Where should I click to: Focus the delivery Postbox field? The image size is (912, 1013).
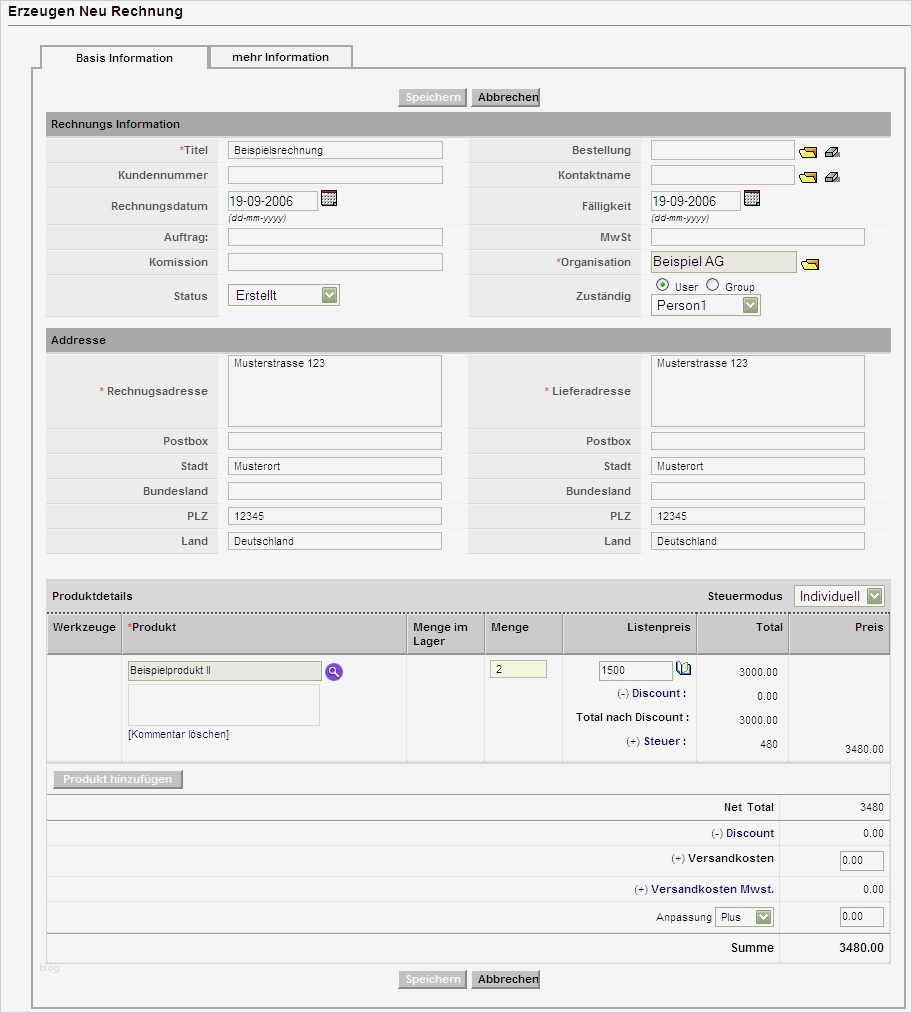coord(758,441)
